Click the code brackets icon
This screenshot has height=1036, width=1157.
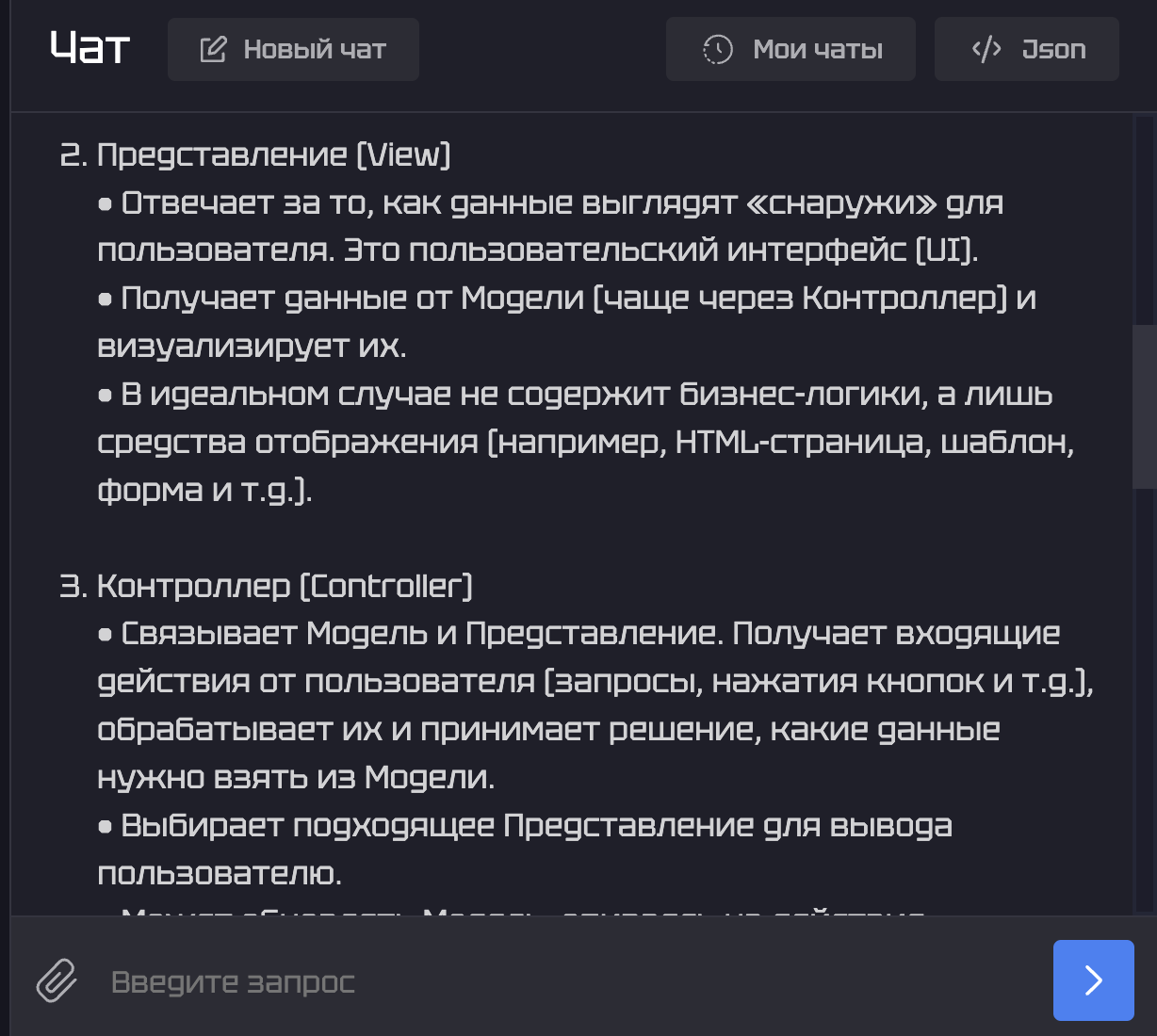[x=986, y=49]
